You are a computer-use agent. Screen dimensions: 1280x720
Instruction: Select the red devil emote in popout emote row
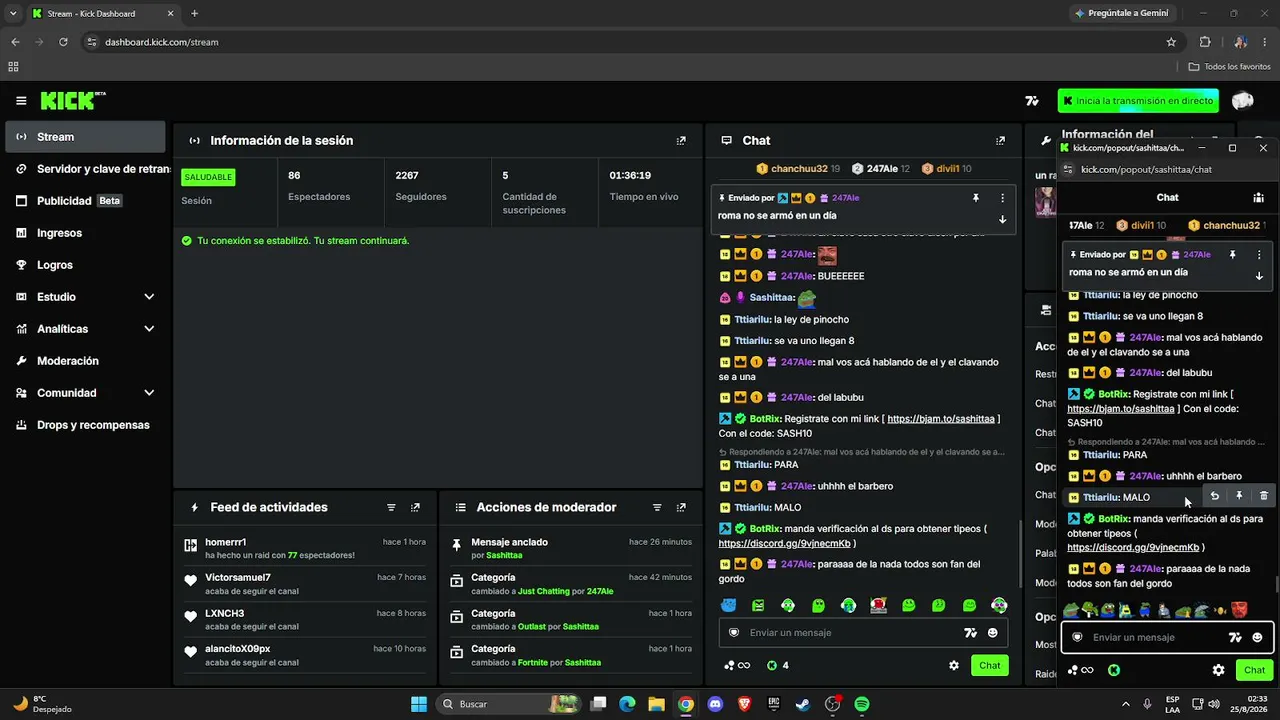[x=1240, y=609]
